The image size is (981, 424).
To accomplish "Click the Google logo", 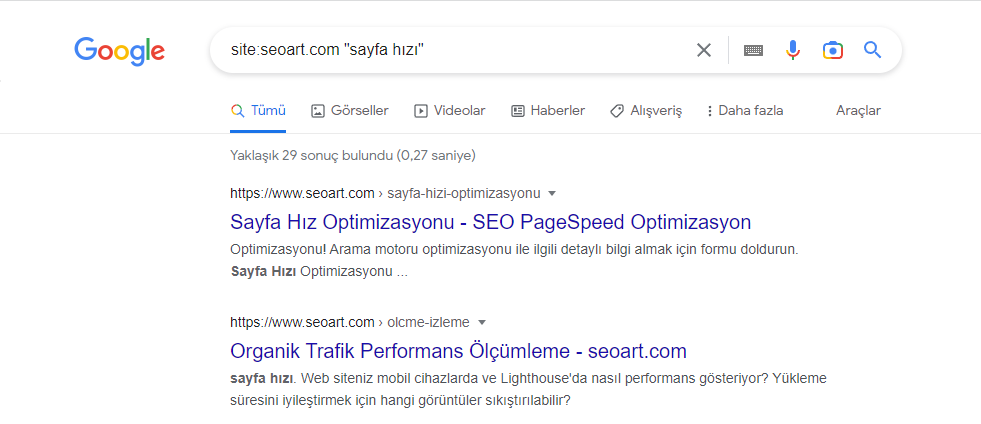I will 119,51.
